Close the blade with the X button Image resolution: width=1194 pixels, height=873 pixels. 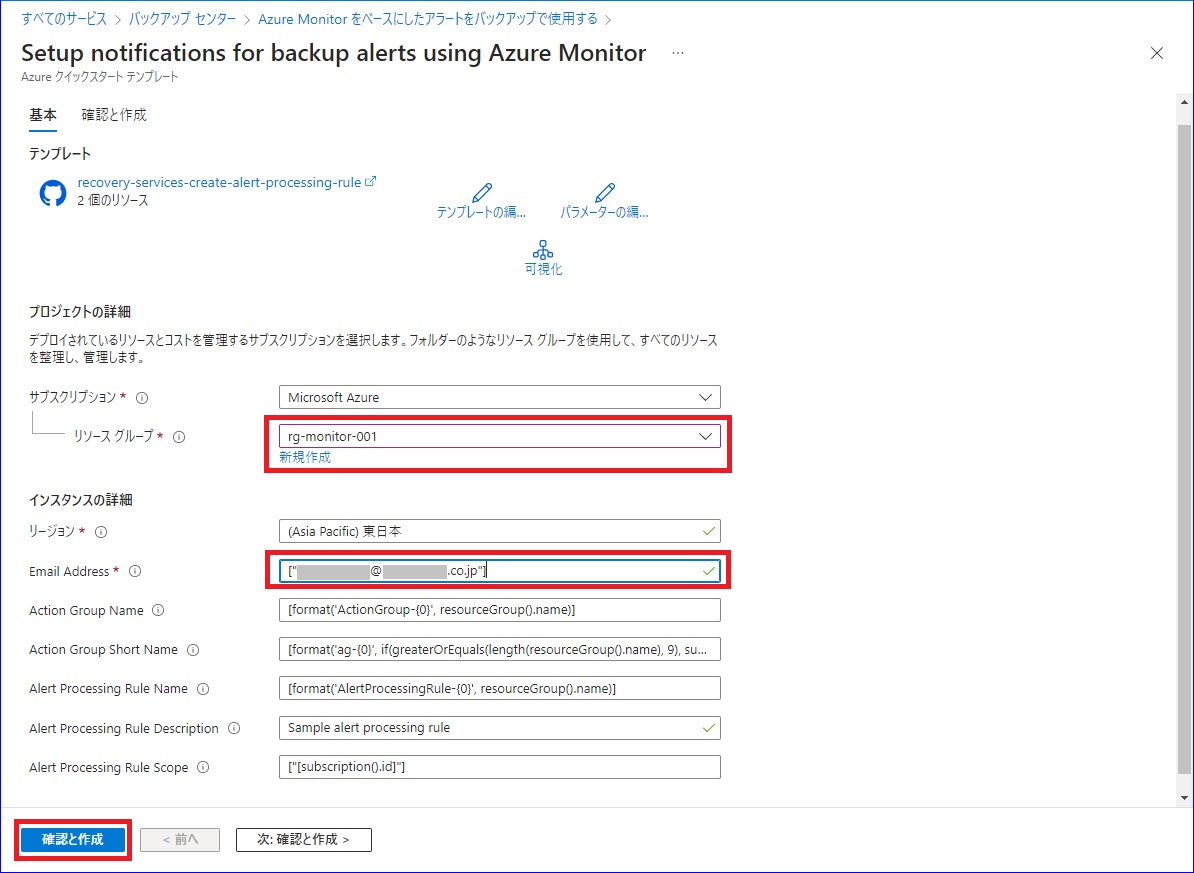[1157, 53]
